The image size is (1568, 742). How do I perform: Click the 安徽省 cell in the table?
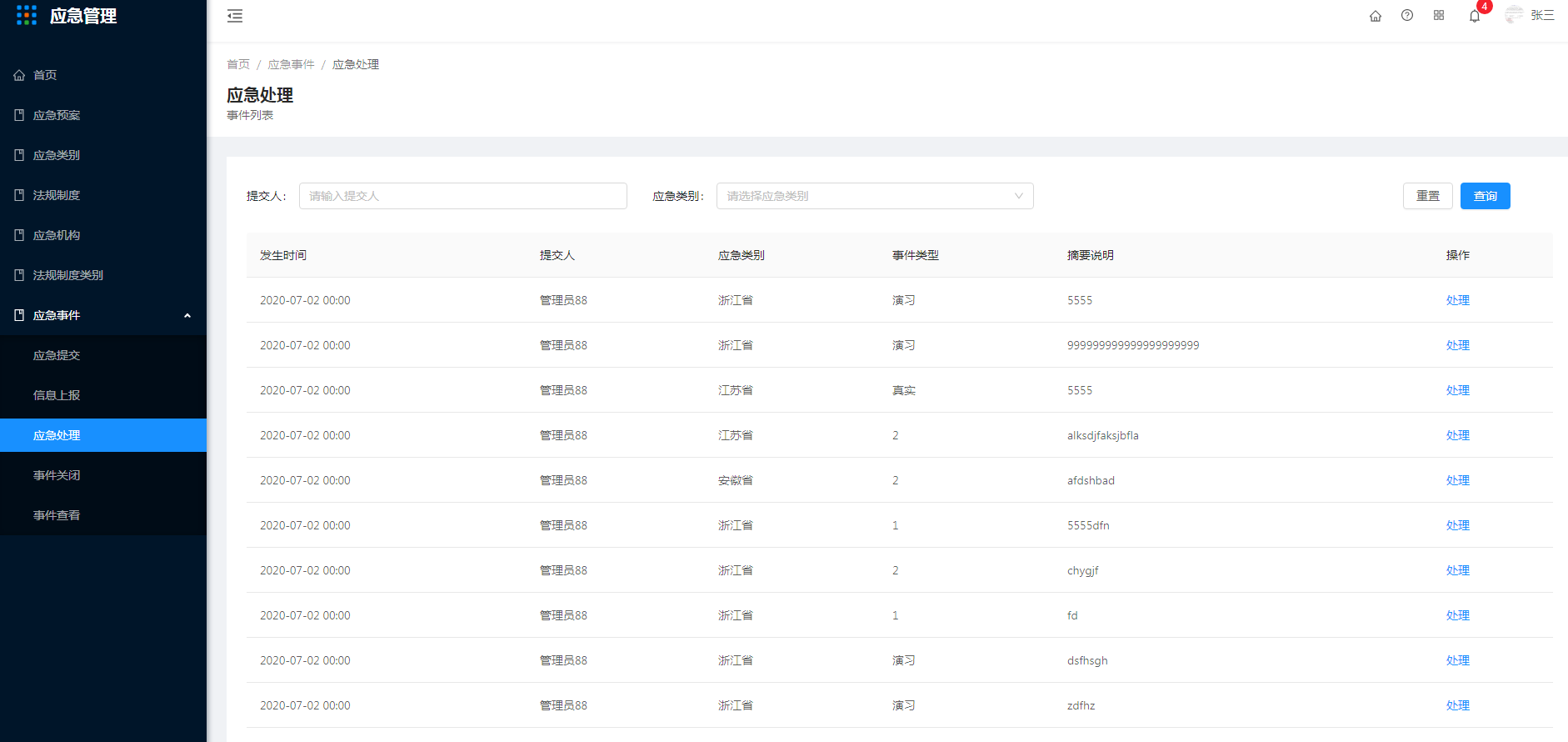[x=736, y=480]
